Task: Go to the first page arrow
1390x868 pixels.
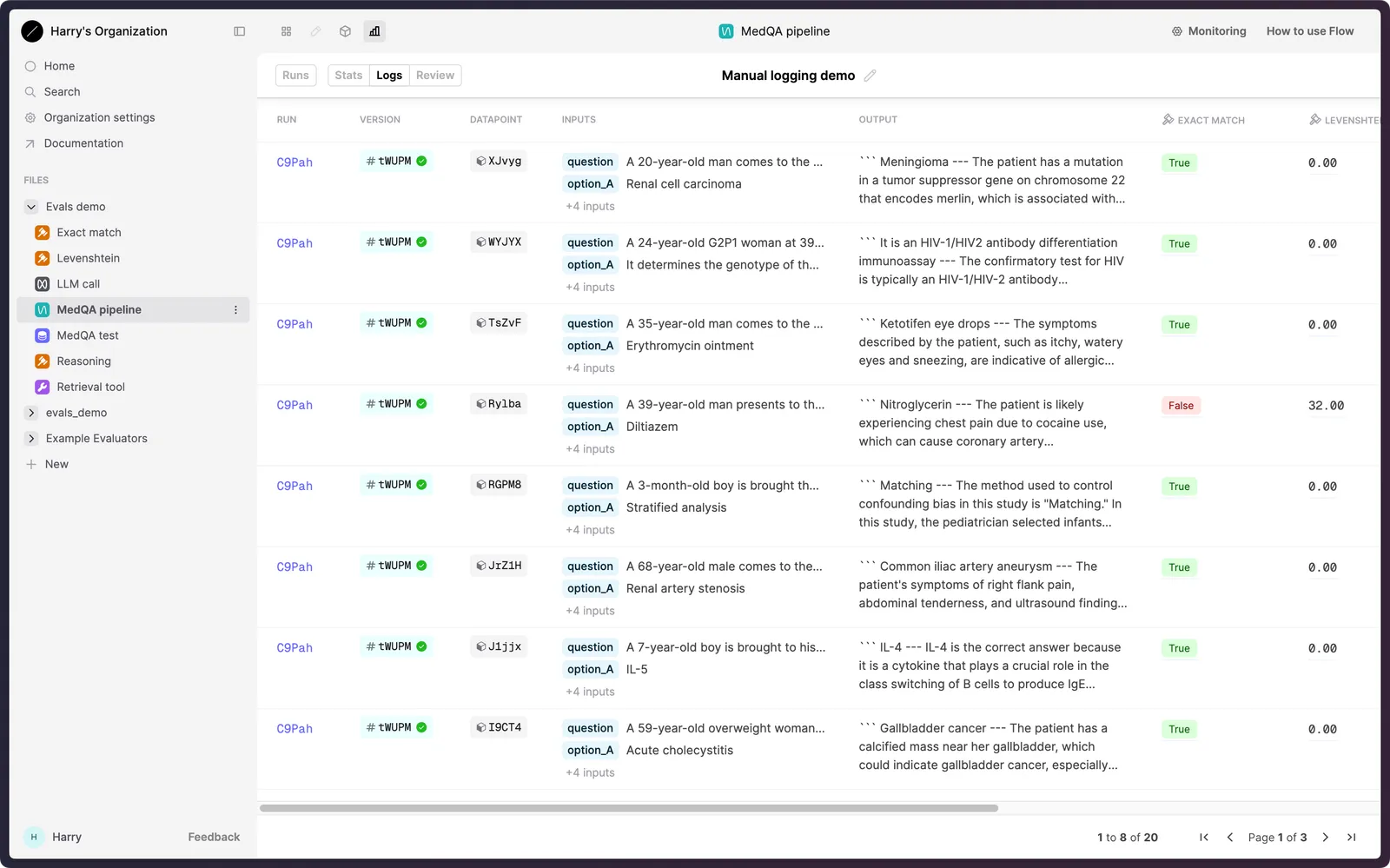Action: [x=1204, y=838]
